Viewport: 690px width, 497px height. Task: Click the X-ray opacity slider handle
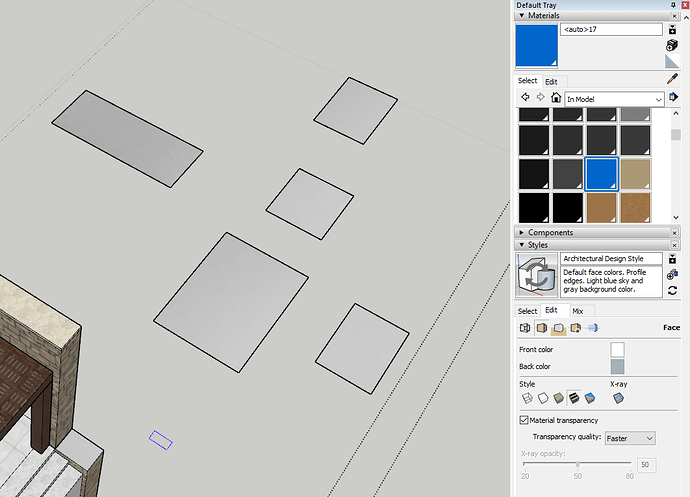click(x=577, y=464)
